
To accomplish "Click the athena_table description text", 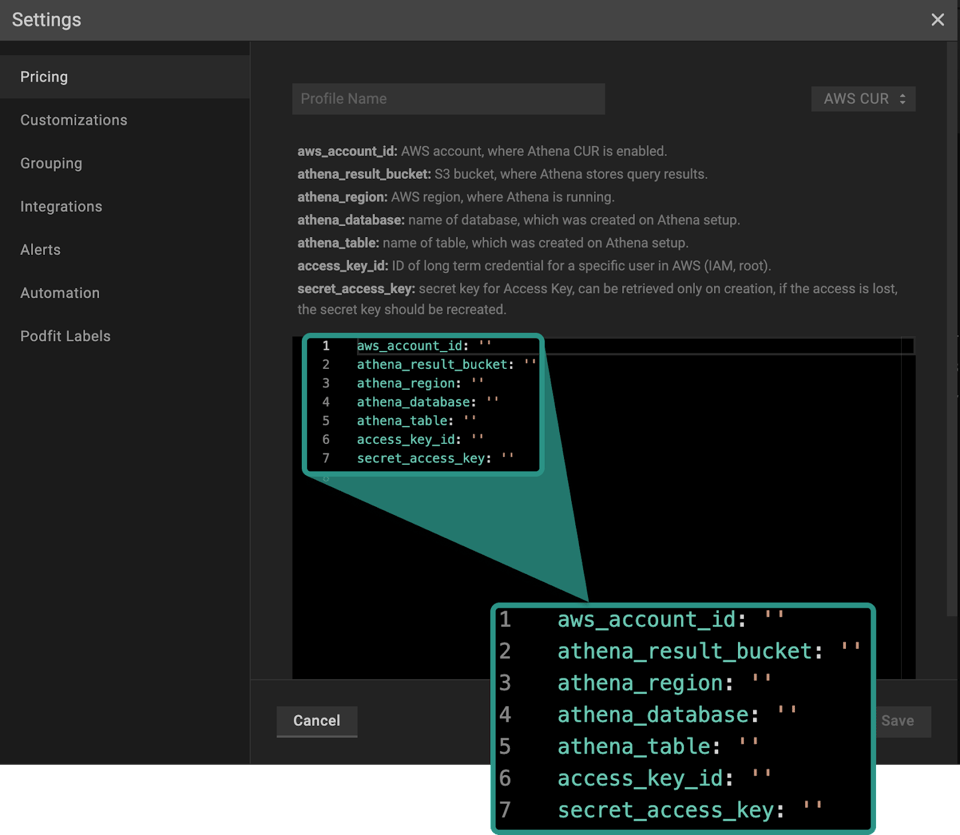I will point(493,243).
